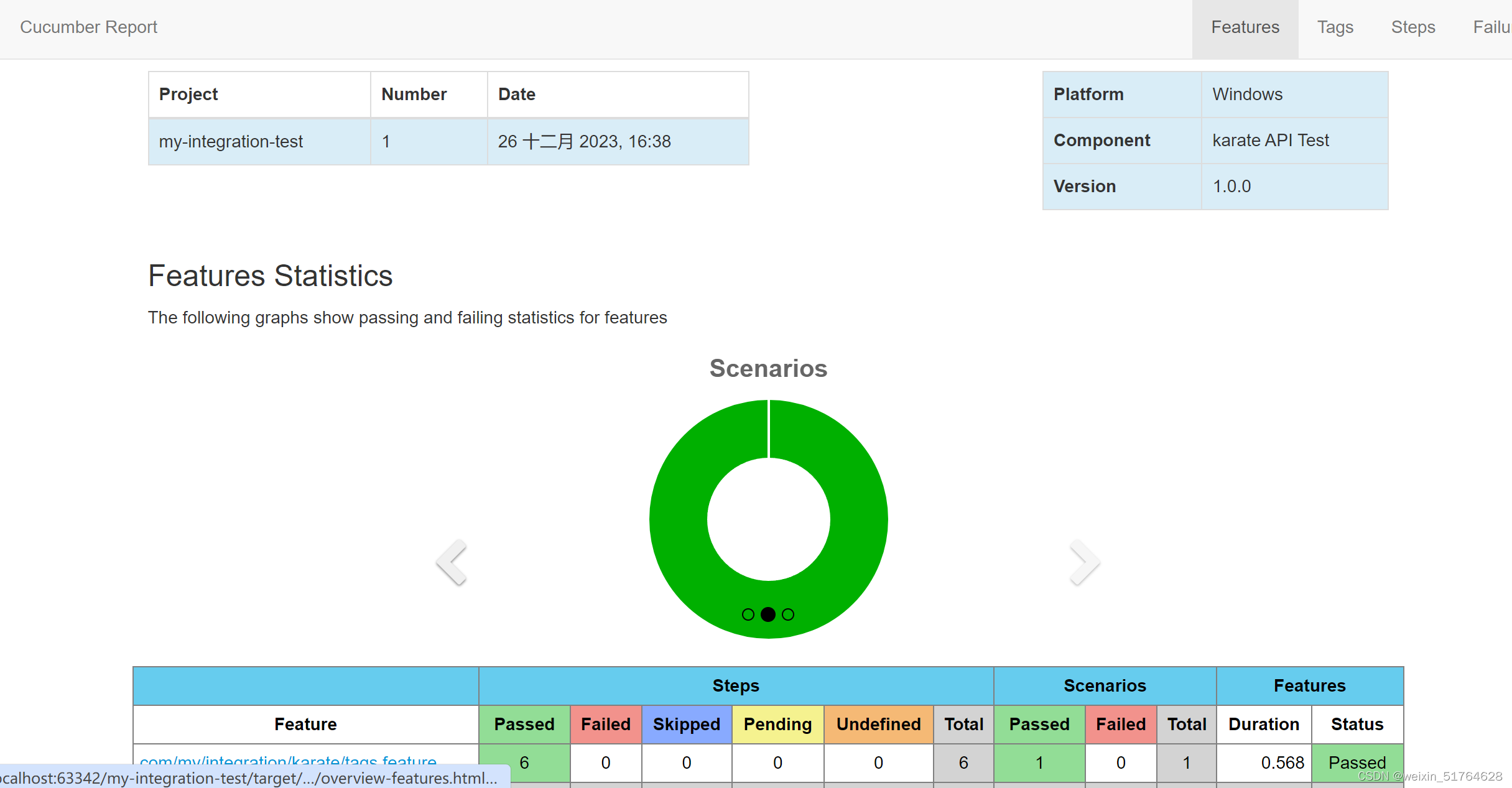Click the Skipped column header

click(x=686, y=724)
